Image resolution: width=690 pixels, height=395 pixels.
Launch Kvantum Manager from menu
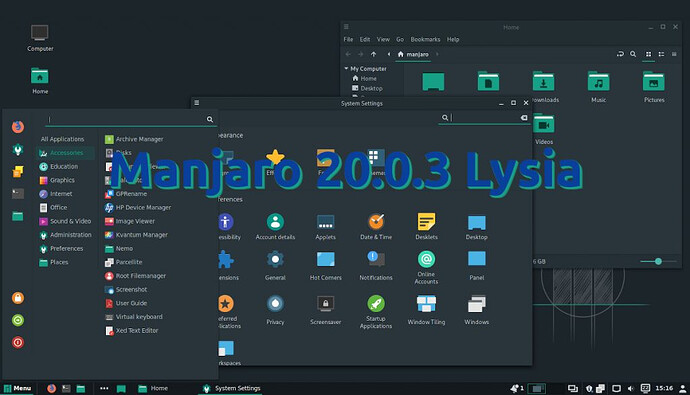[x=136, y=234]
